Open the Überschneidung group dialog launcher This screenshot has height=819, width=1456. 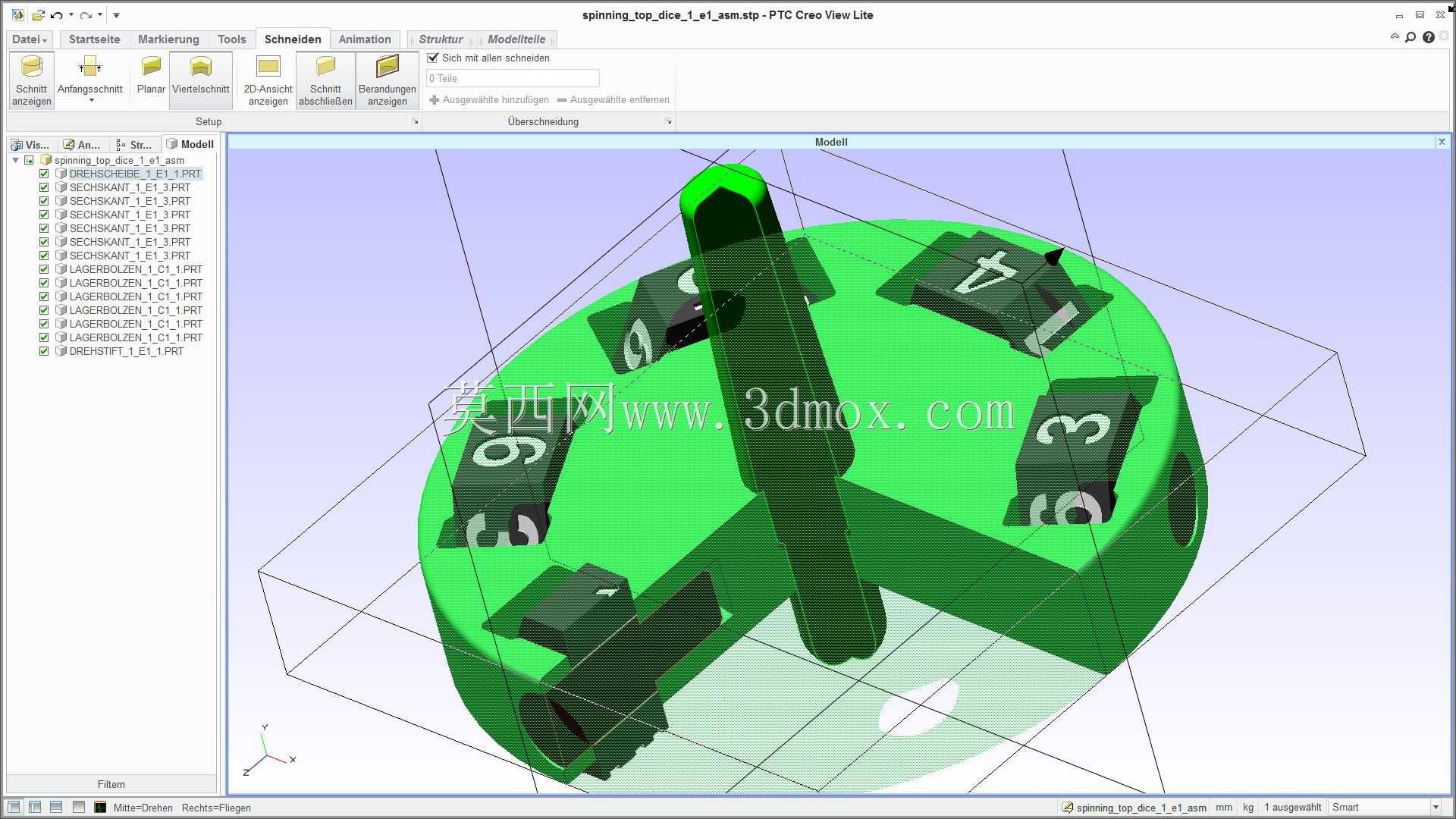click(x=668, y=121)
